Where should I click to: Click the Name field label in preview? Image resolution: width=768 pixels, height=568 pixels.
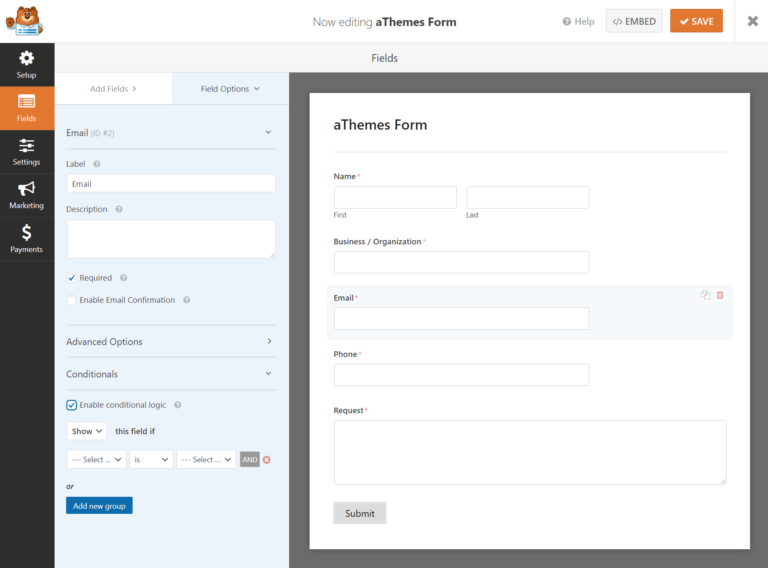coord(345,176)
